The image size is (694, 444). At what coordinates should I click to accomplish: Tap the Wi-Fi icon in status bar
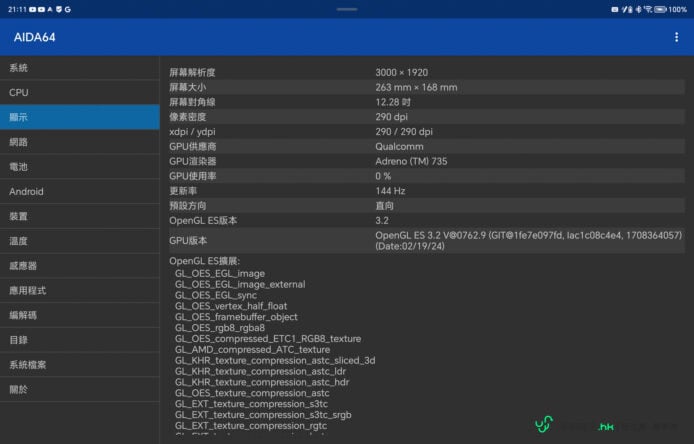coord(648,9)
